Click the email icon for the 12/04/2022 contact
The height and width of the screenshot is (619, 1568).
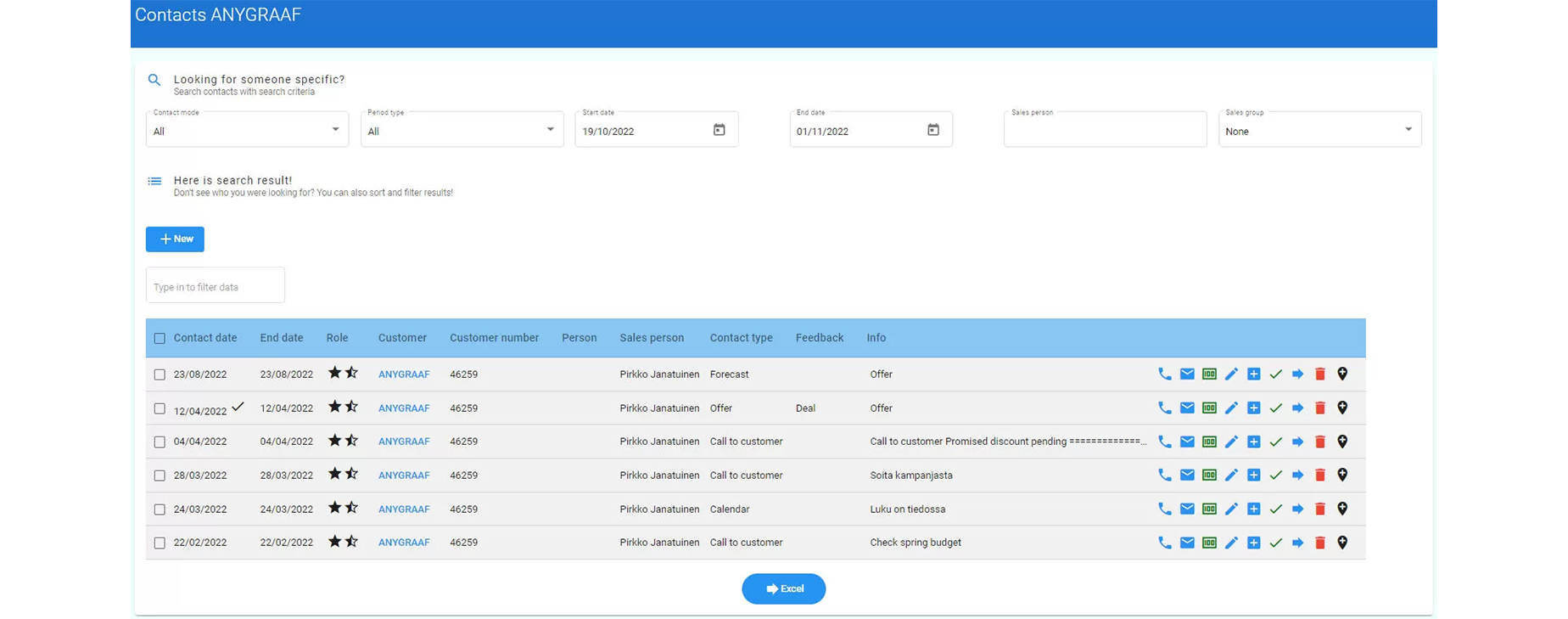tap(1187, 408)
